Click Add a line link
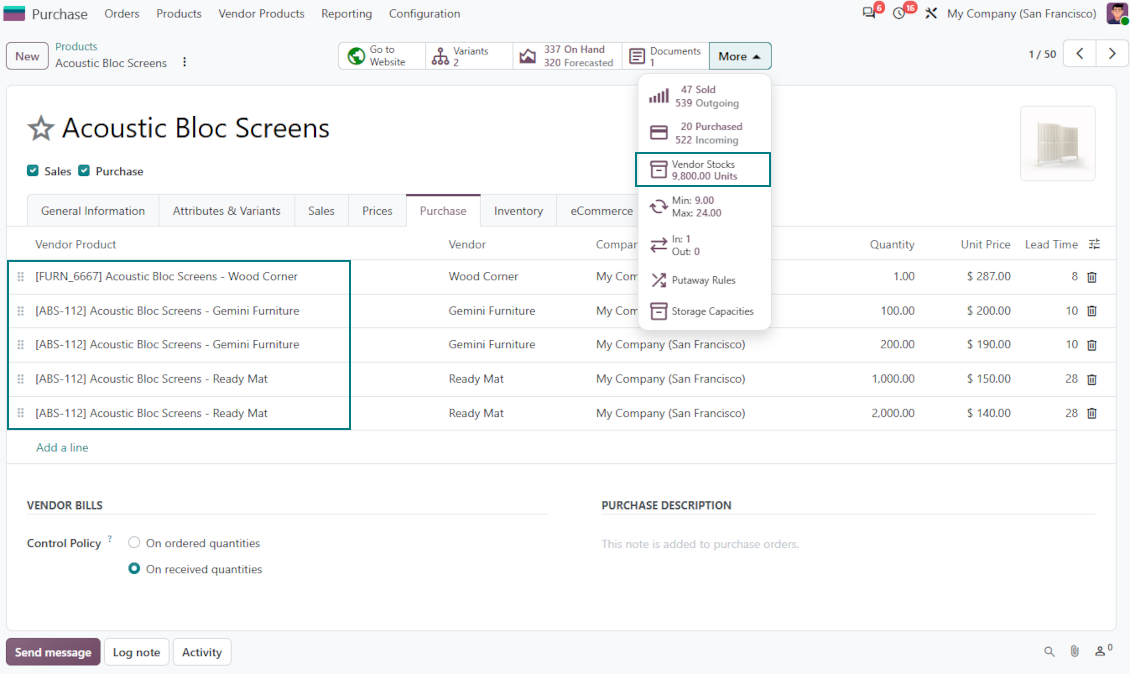This screenshot has width=1130, height=674. pyautogui.click(x=62, y=448)
